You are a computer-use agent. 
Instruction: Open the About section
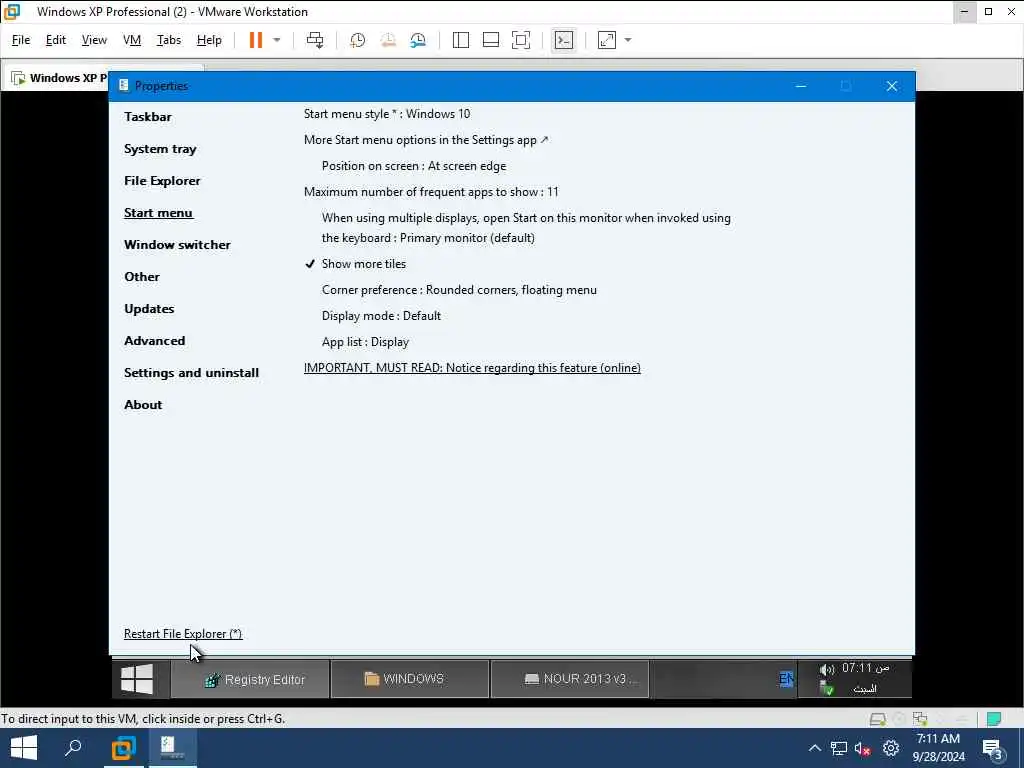143,405
